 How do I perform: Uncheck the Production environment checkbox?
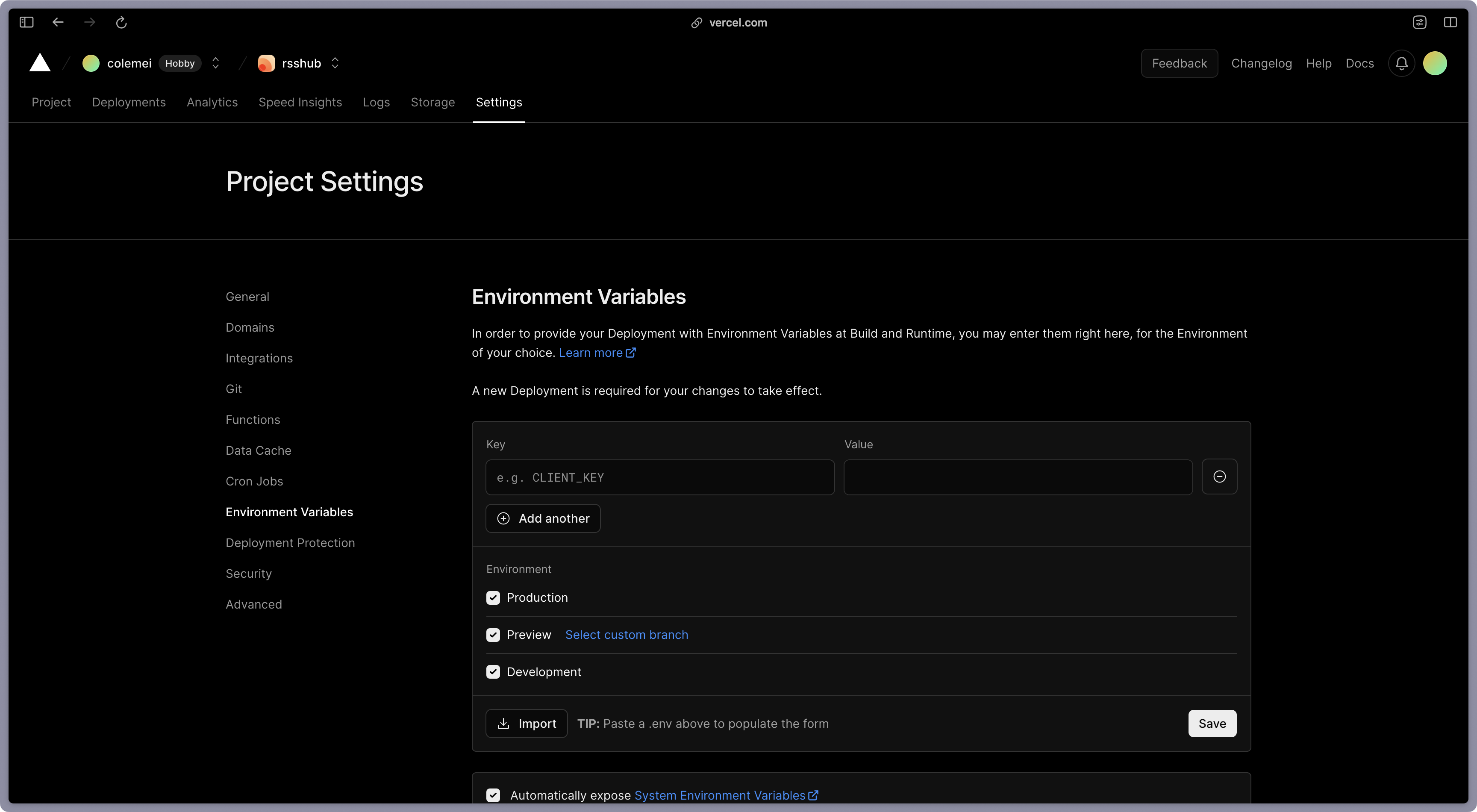493,597
